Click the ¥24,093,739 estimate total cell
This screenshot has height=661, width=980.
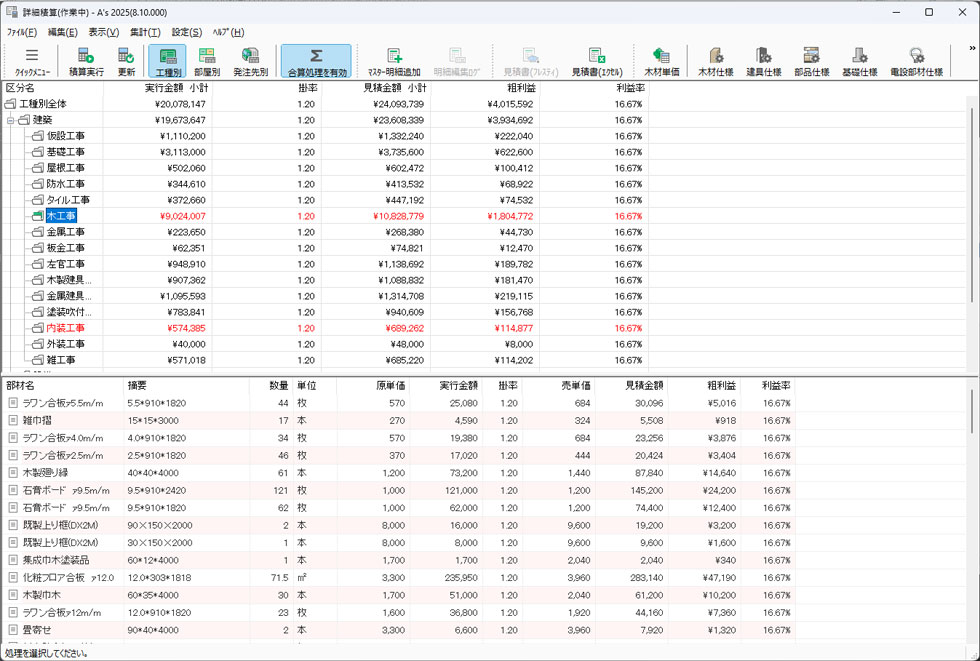tap(399, 104)
